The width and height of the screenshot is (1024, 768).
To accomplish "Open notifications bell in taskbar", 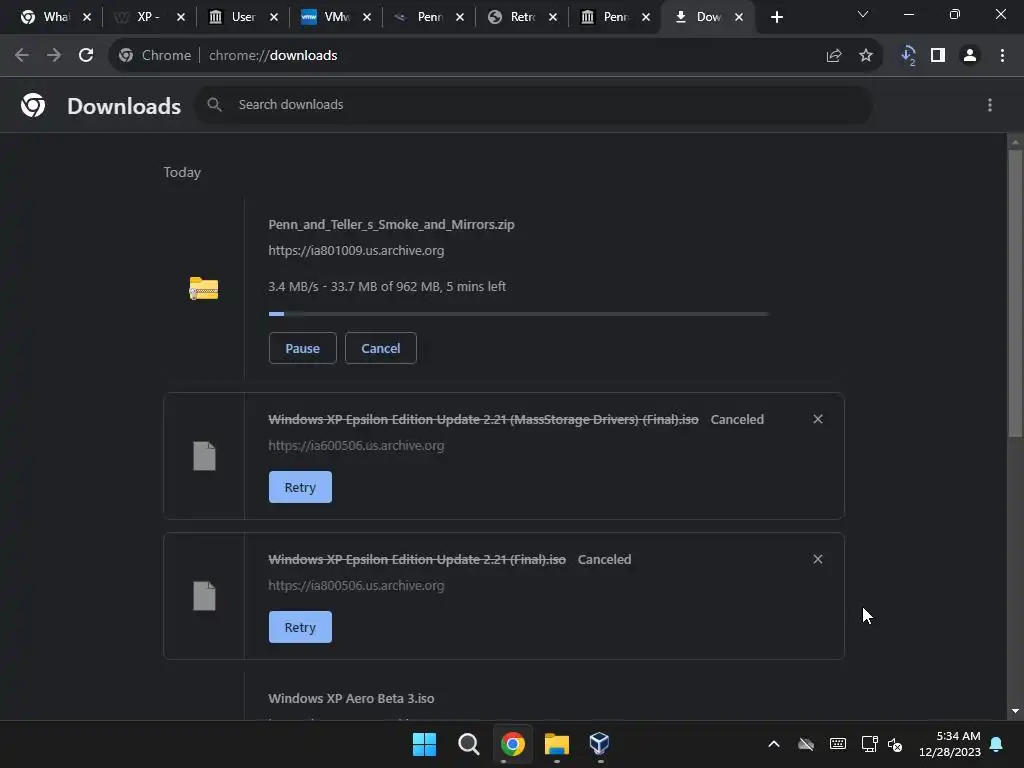I will 997,744.
